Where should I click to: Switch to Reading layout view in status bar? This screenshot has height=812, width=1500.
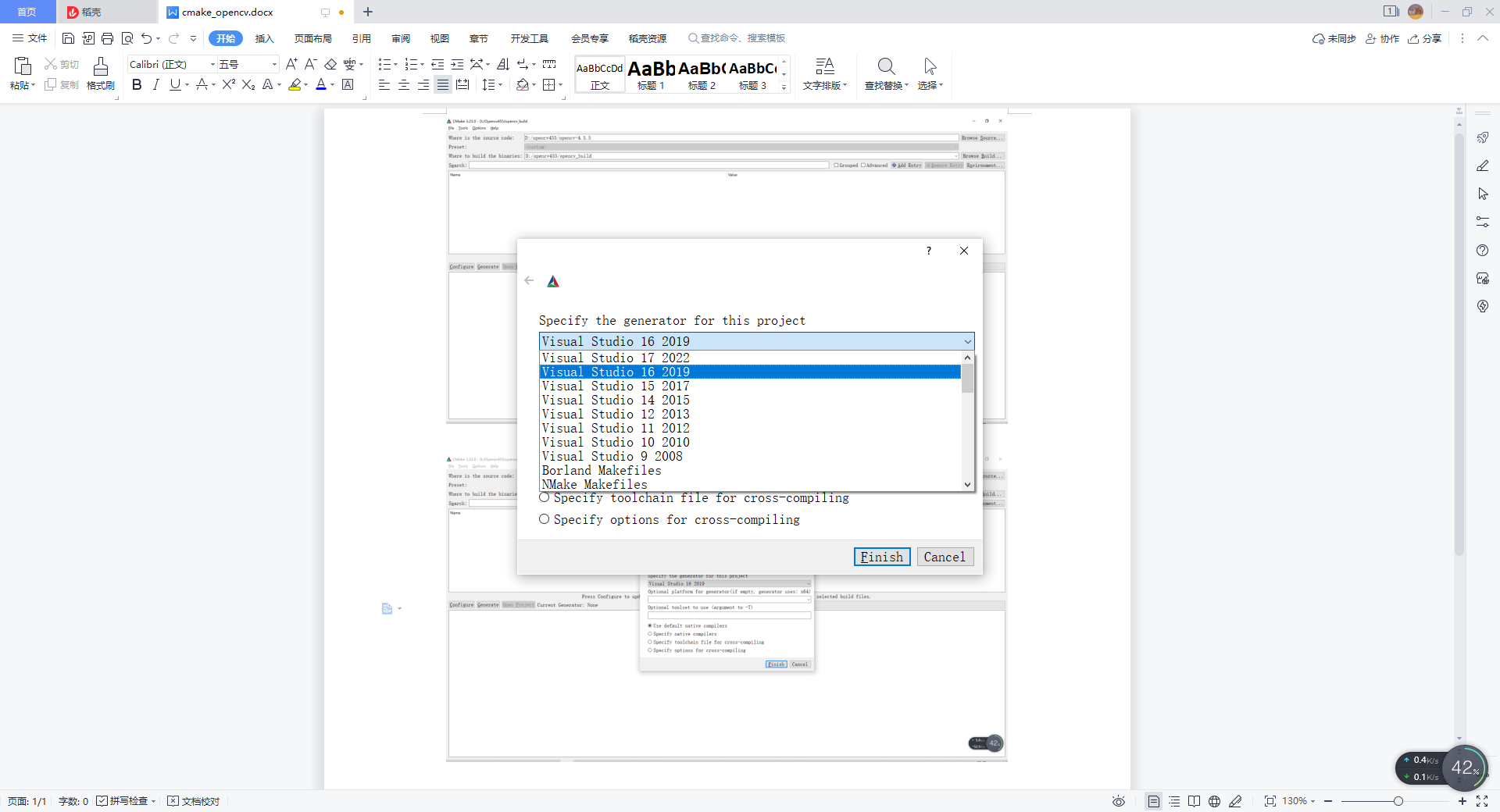coord(1194,801)
